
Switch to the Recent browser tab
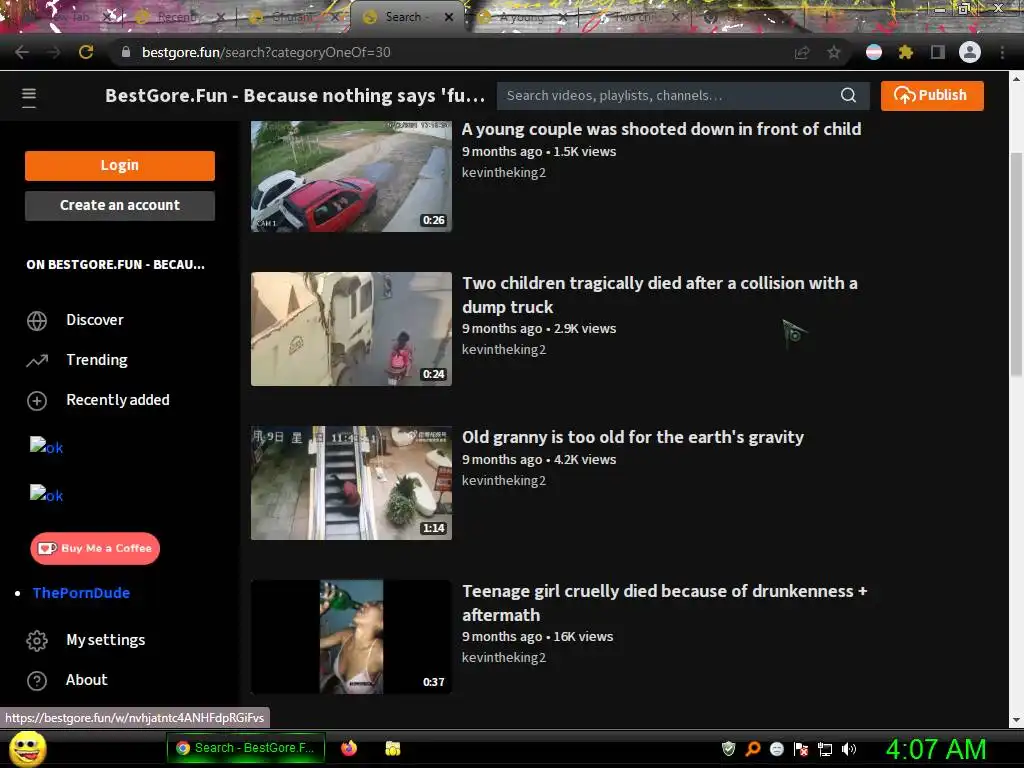pyautogui.click(x=176, y=17)
